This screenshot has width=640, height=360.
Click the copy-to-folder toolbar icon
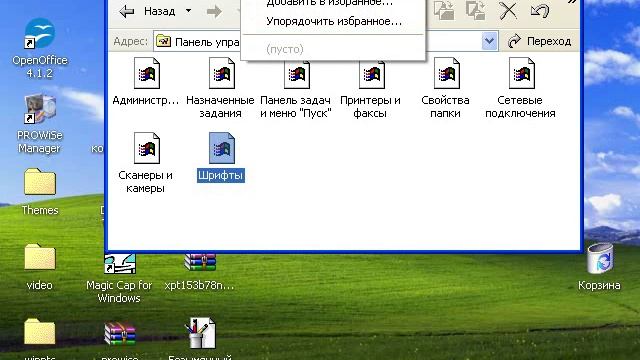[476, 10]
